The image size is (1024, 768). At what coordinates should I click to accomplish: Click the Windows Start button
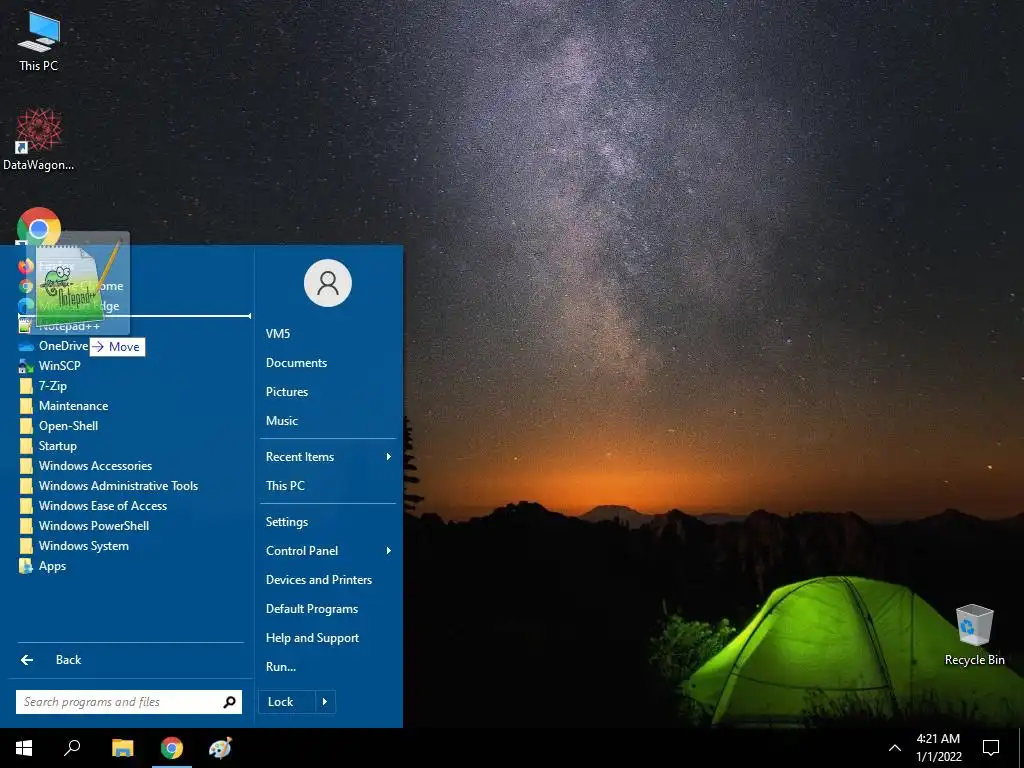[24, 748]
